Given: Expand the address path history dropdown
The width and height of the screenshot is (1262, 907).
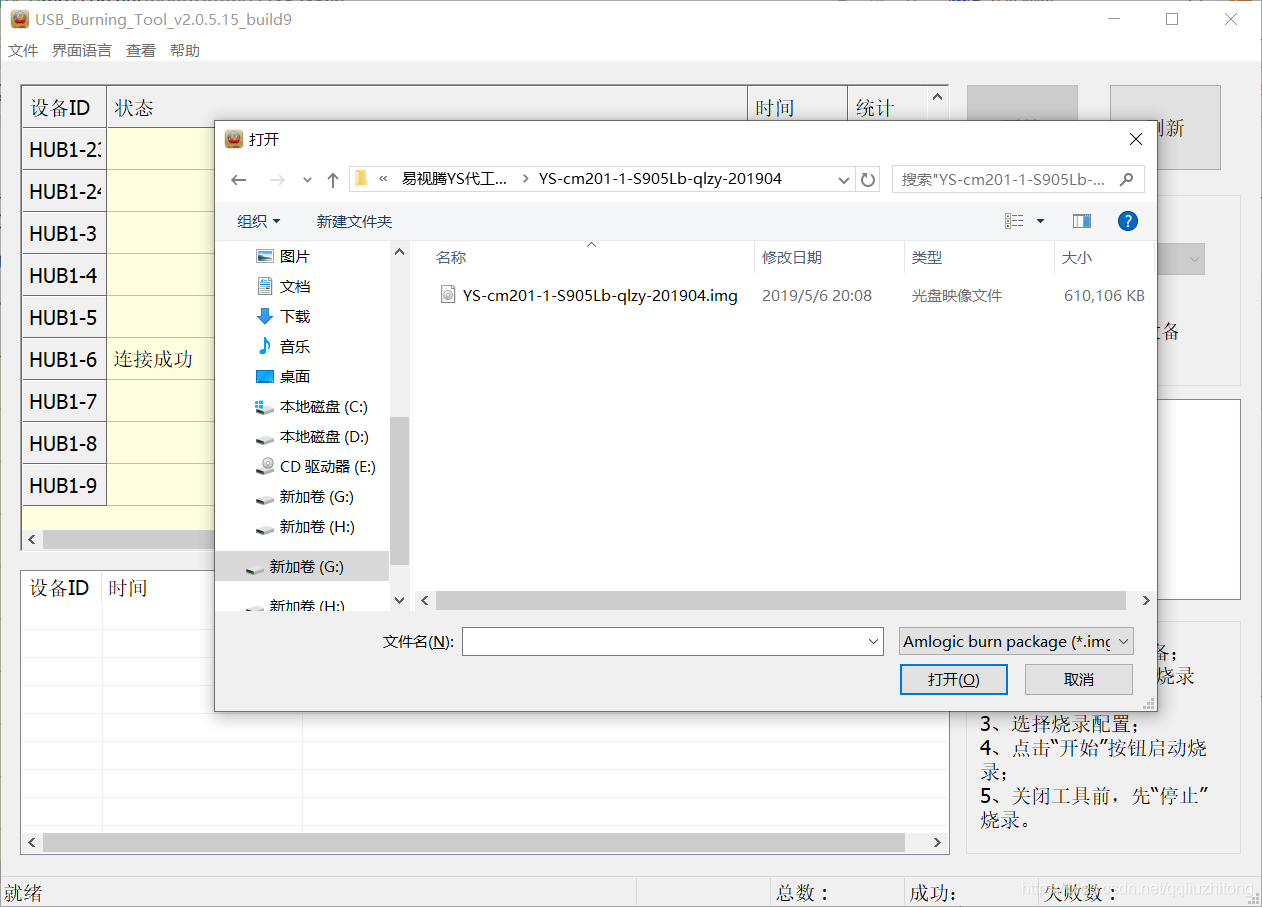Looking at the screenshot, I should point(844,180).
